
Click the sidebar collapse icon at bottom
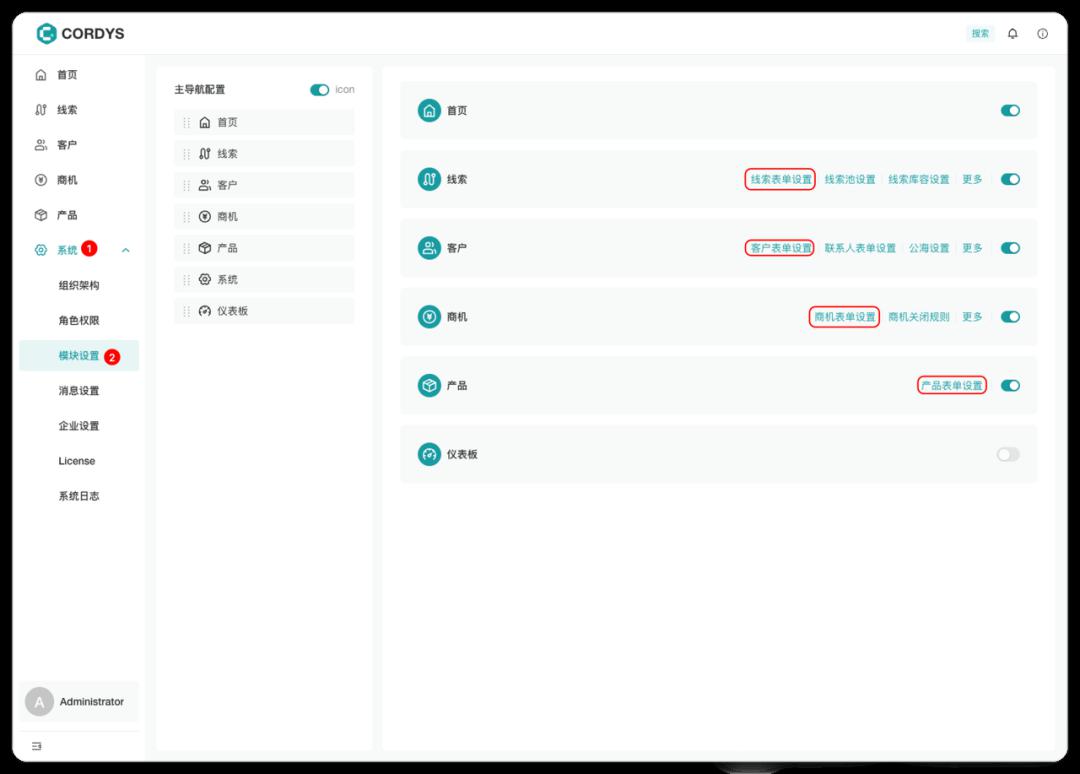[x=37, y=746]
